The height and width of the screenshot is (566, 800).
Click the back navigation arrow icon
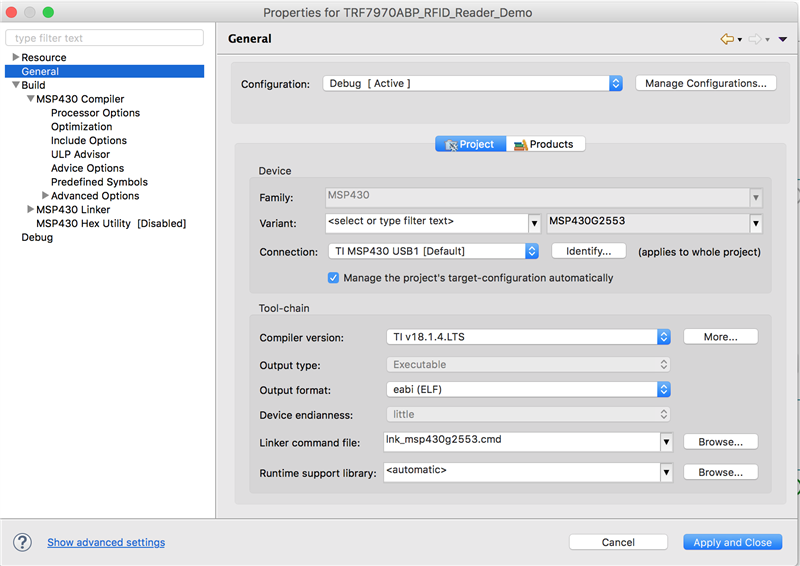[726, 39]
